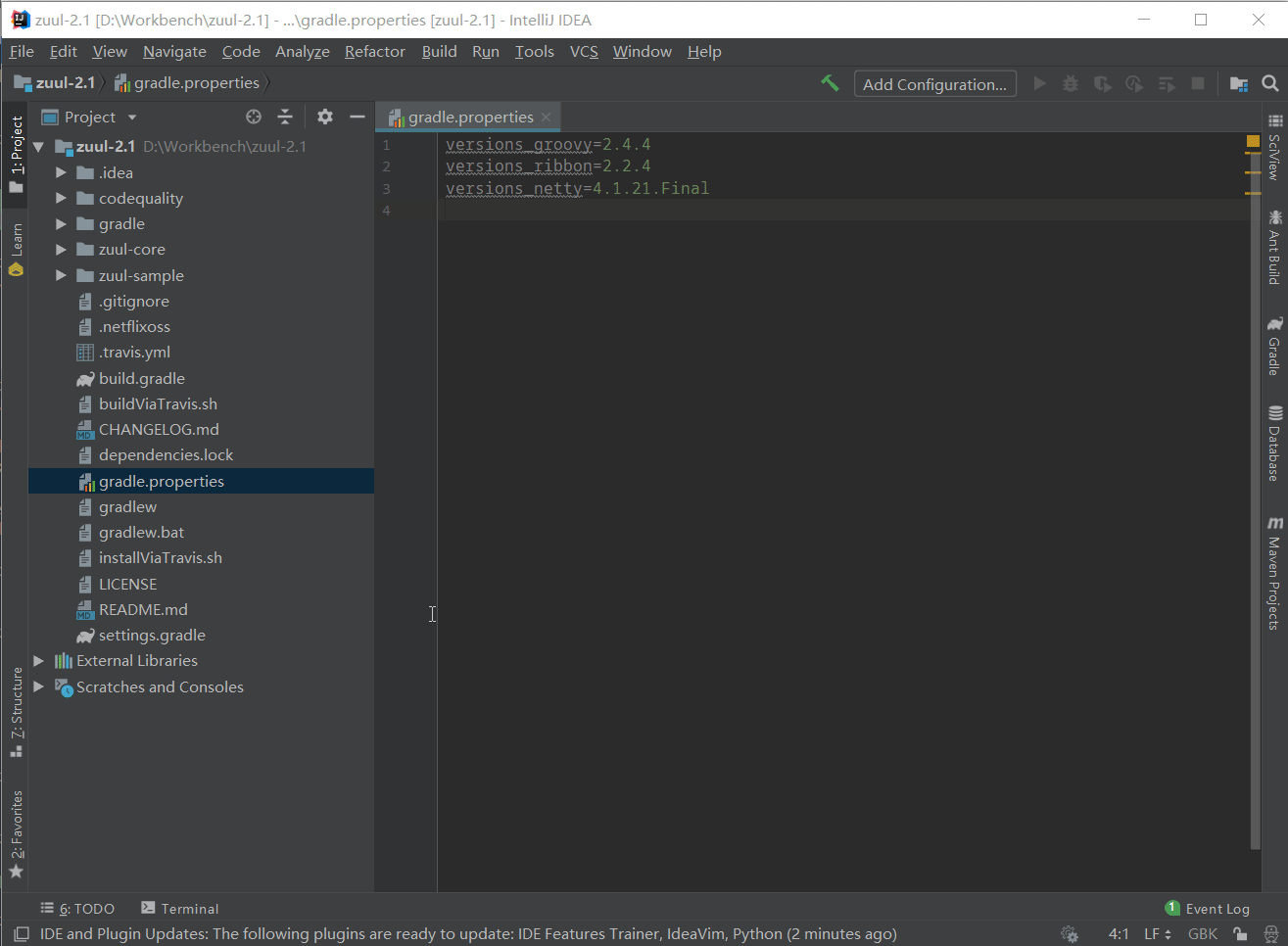Open the Learn side tab

tap(16, 250)
